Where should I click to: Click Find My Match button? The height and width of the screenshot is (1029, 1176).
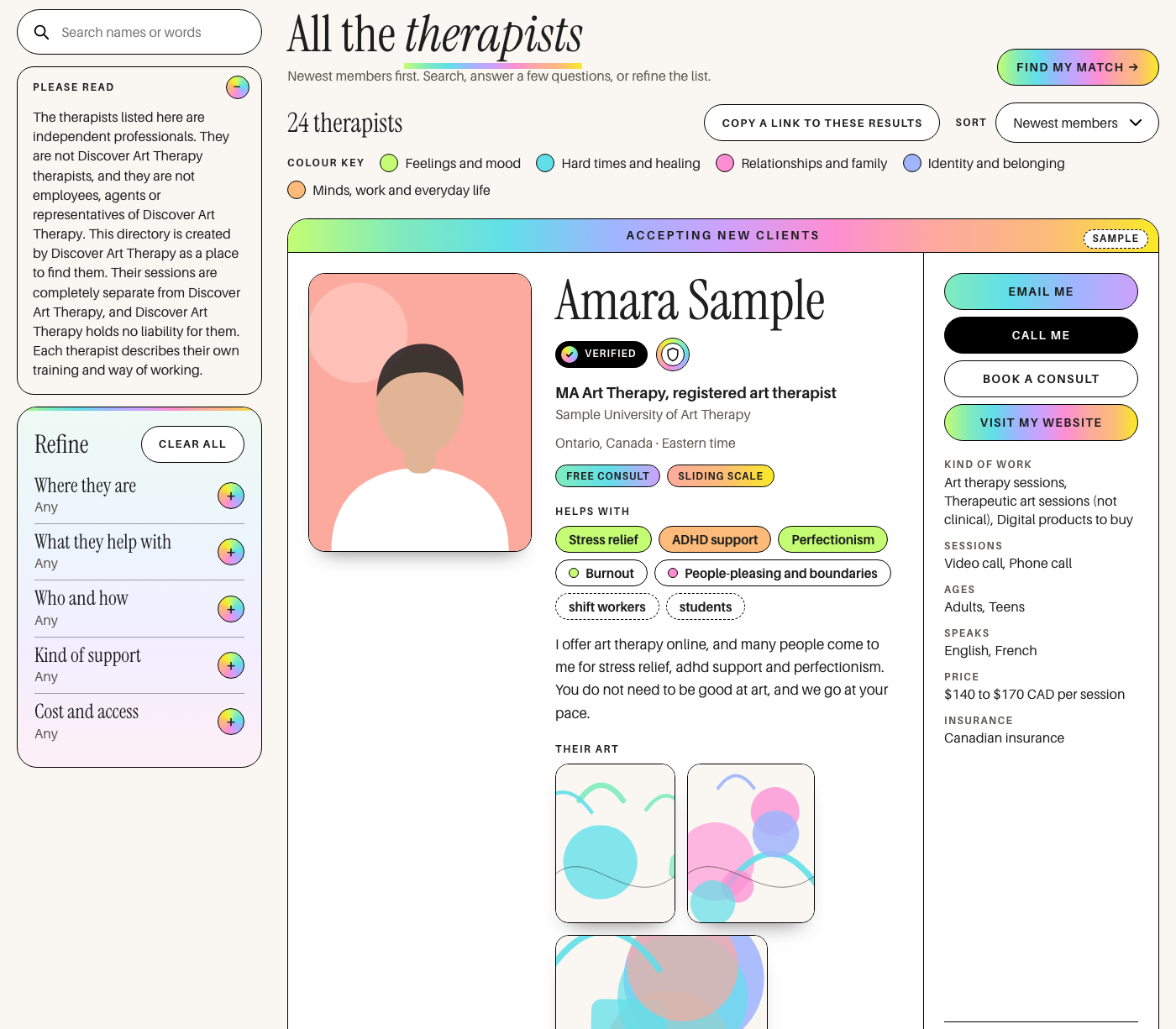[1078, 67]
